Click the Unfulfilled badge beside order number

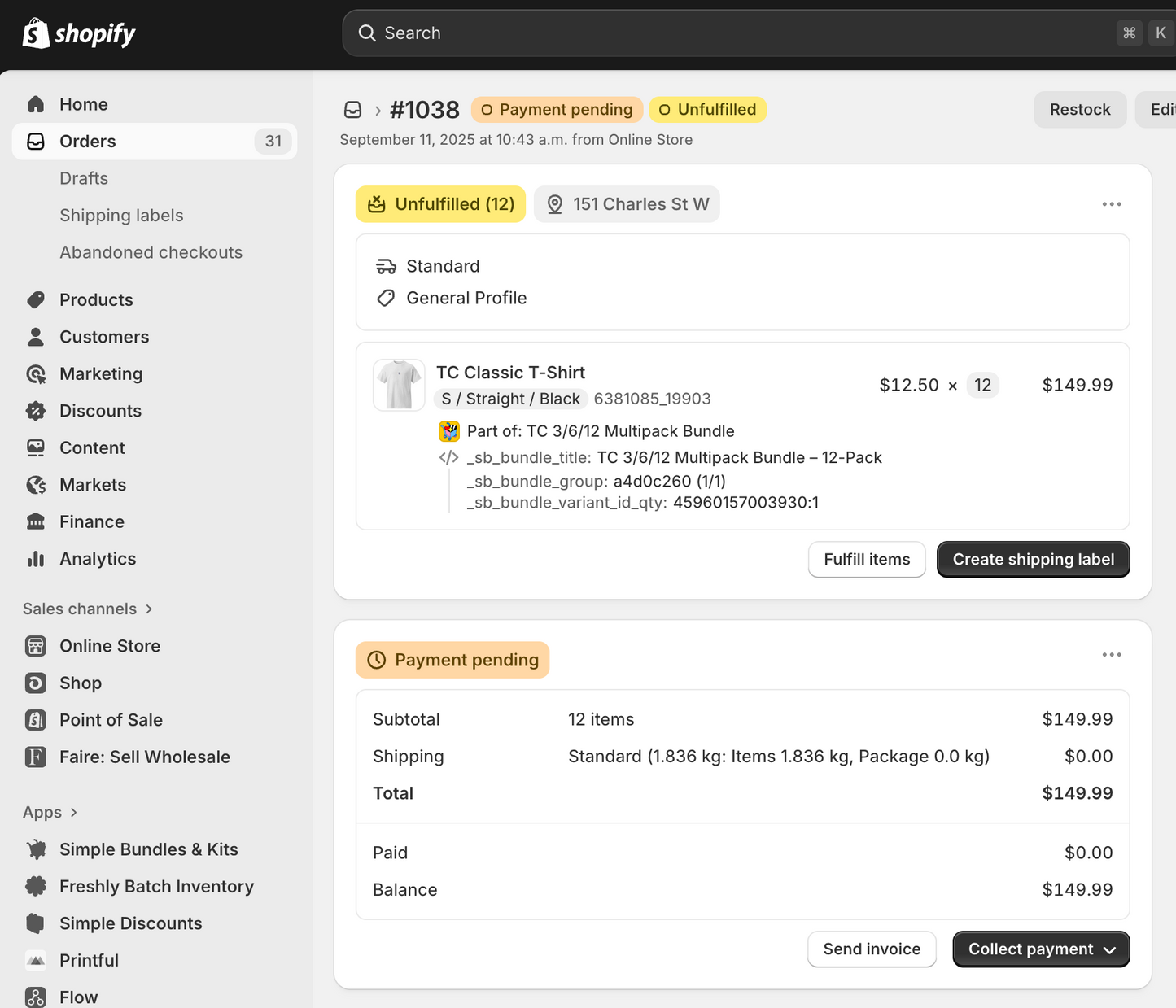coord(708,110)
